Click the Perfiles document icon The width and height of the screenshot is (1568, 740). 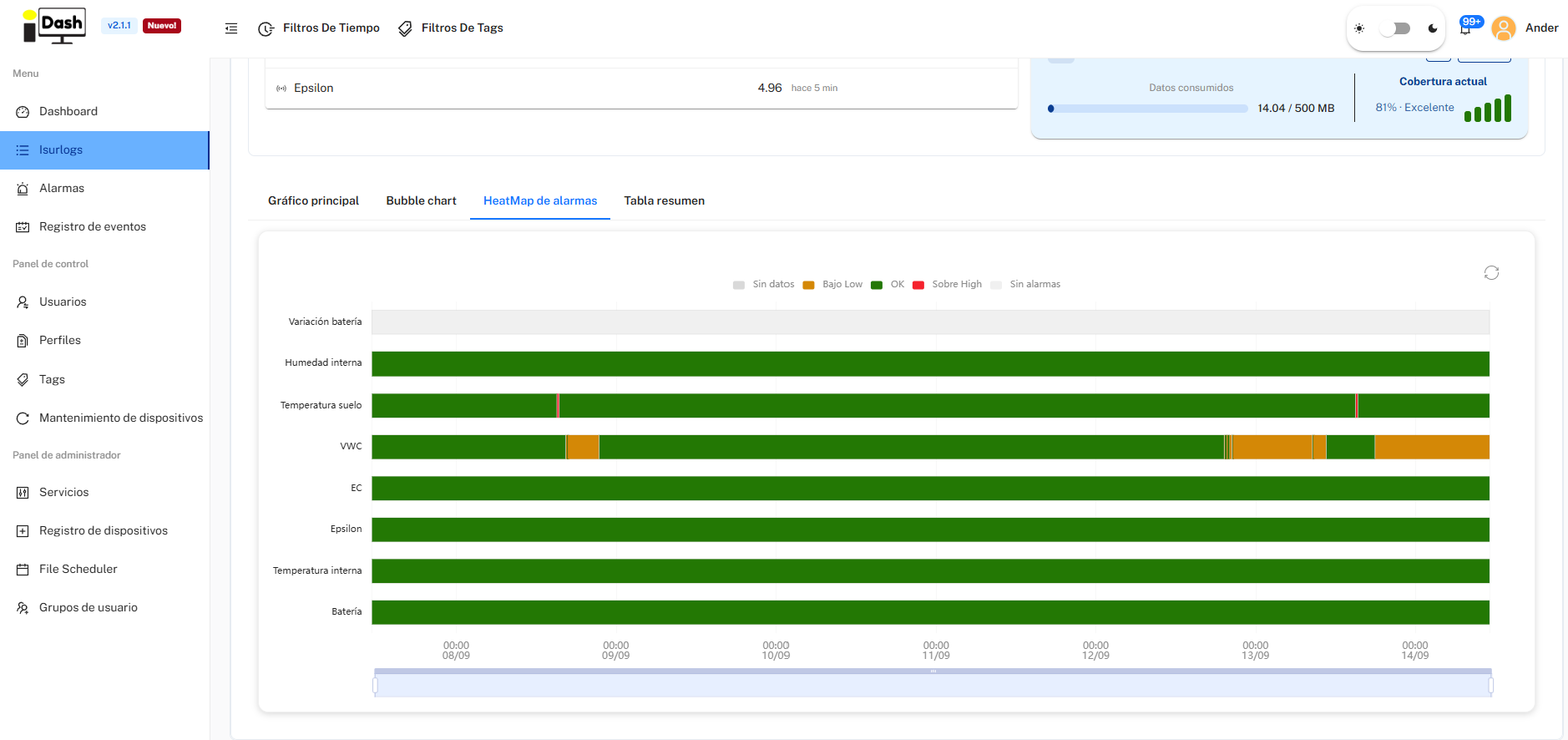pyautogui.click(x=23, y=341)
